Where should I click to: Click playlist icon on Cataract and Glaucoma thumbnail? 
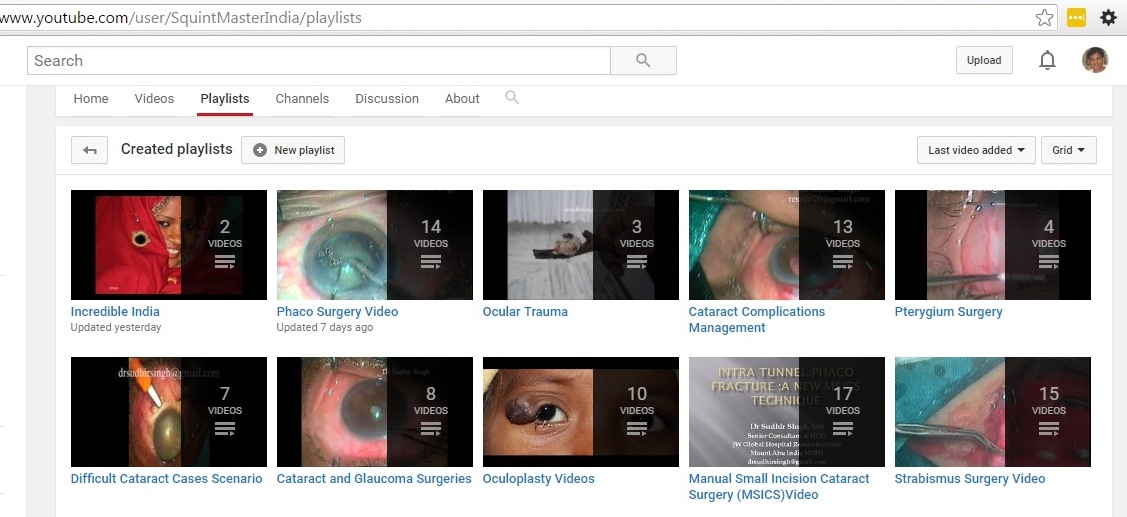tap(431, 429)
